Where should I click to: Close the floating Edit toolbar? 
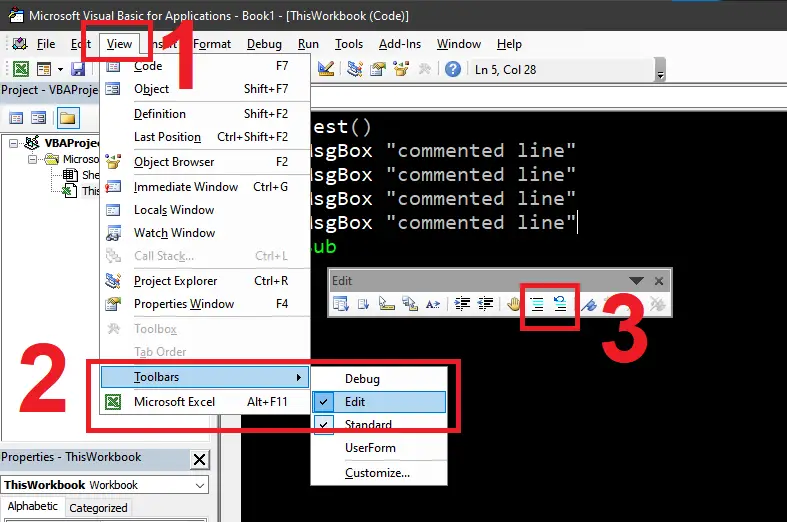click(659, 281)
